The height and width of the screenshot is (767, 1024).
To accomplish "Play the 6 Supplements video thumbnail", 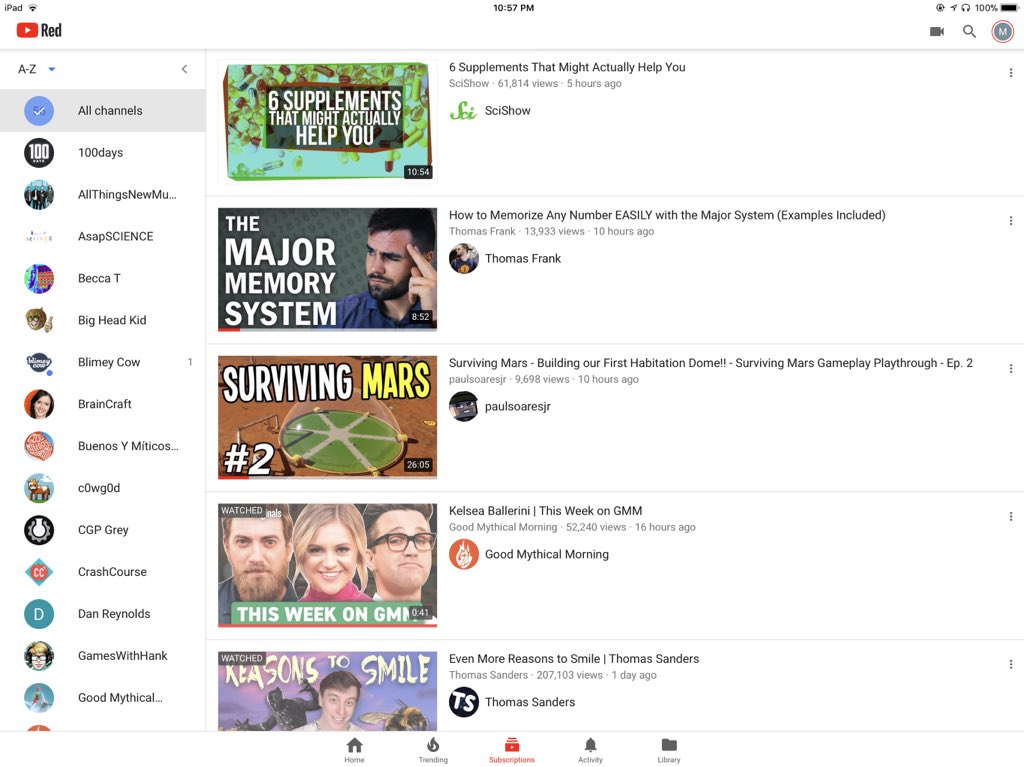I will [327, 122].
